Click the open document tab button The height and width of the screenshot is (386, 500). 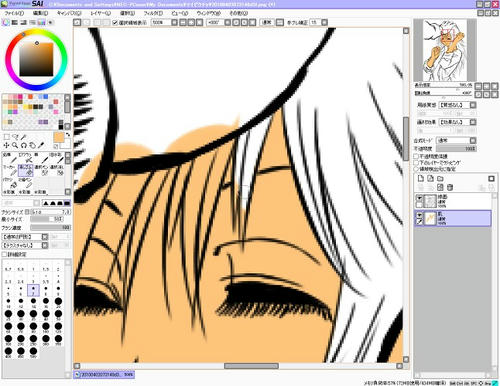pyautogui.click(x=104, y=375)
